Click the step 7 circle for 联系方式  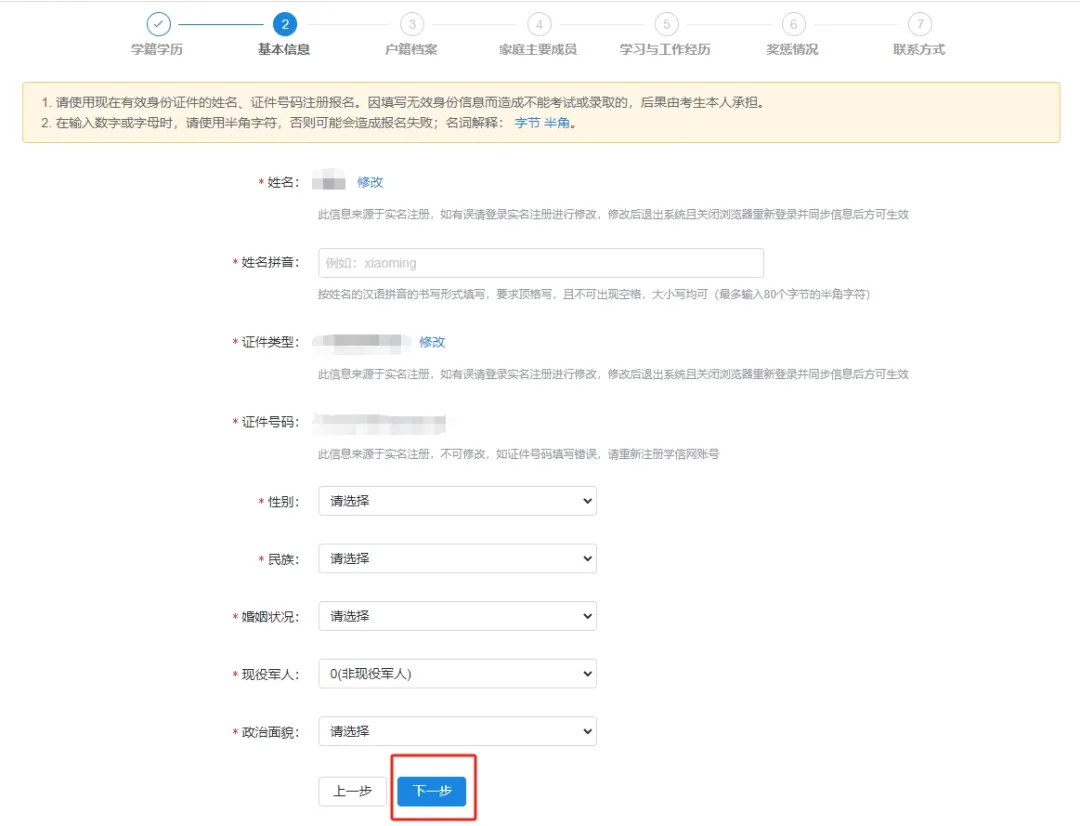920,24
